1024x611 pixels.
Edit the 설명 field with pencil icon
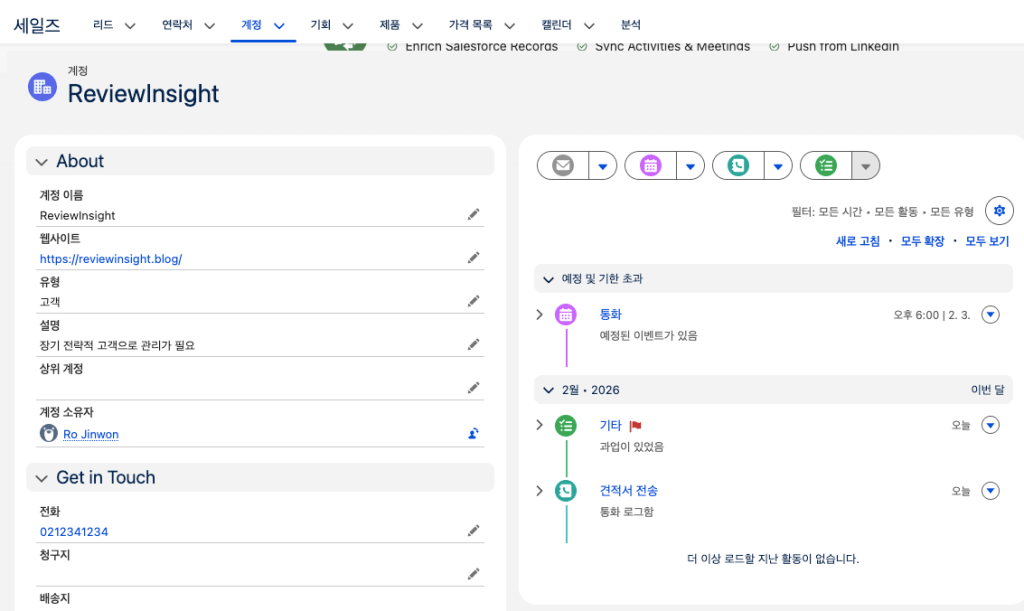(x=473, y=345)
